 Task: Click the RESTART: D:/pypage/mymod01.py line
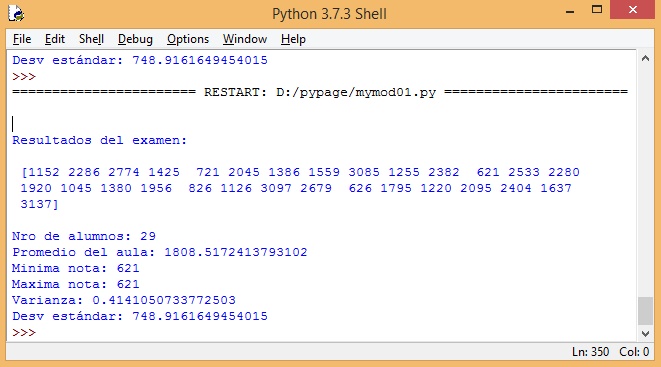[320, 92]
